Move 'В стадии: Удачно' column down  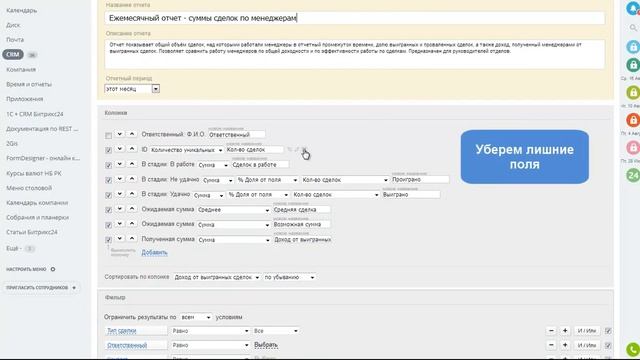pyautogui.click(x=120, y=194)
